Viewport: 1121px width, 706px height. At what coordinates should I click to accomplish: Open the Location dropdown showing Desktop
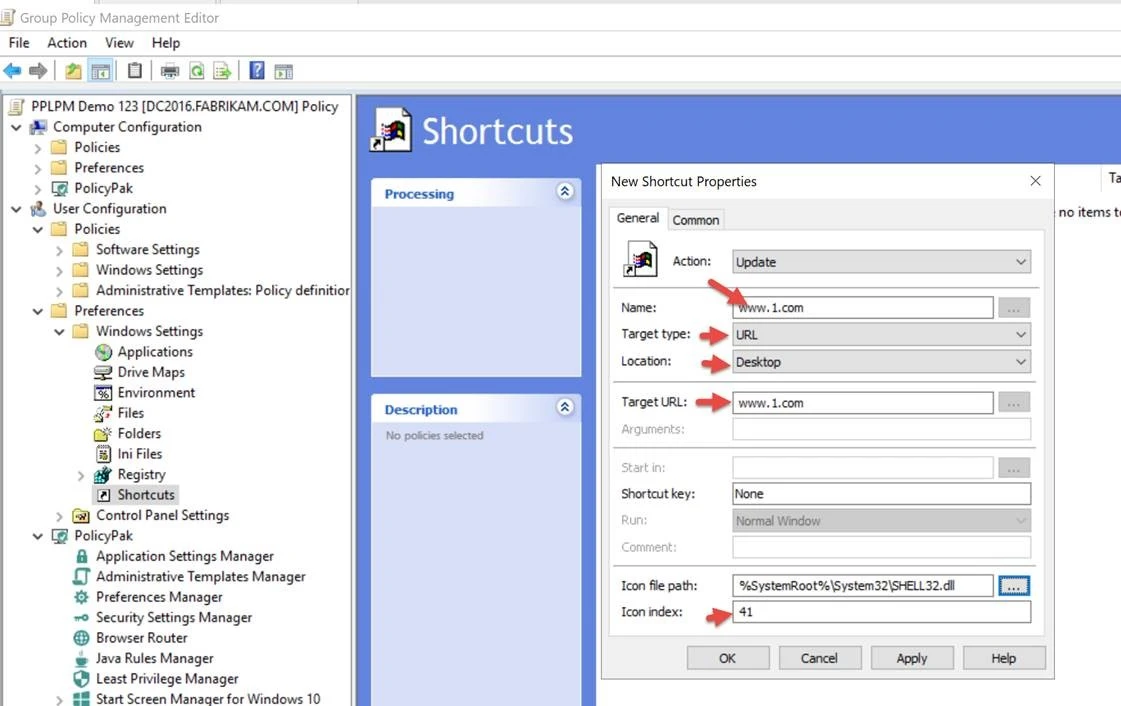click(881, 362)
